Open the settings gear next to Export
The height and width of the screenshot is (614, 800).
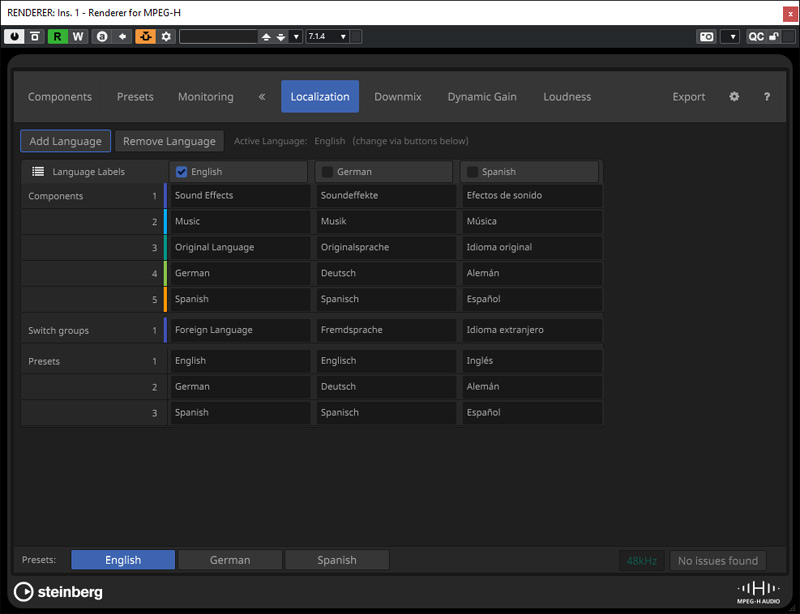pyautogui.click(x=734, y=97)
